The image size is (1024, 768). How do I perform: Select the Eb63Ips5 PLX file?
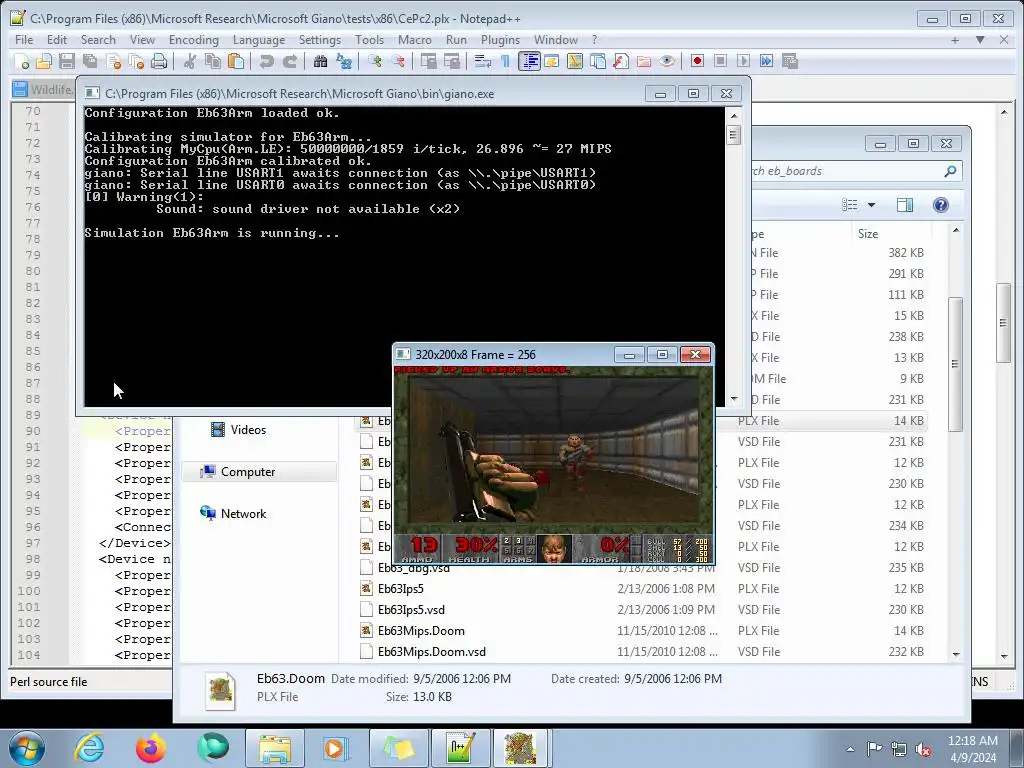400,588
